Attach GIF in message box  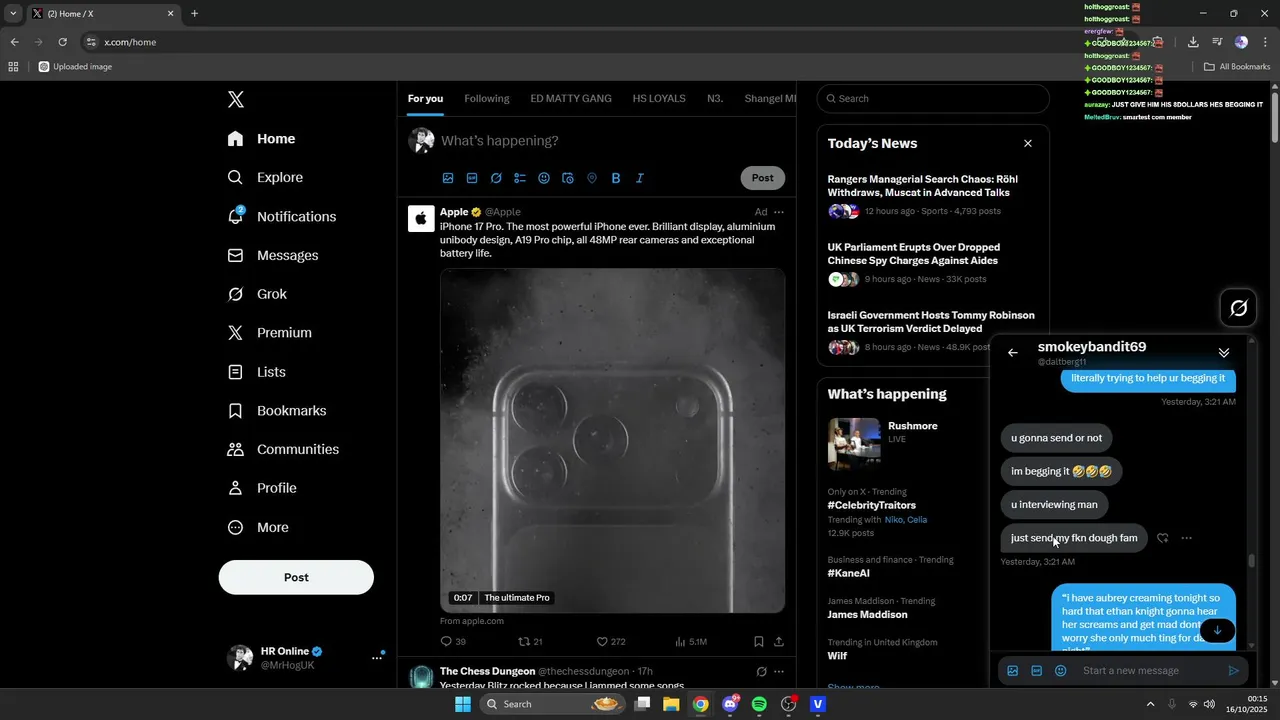click(x=1037, y=671)
